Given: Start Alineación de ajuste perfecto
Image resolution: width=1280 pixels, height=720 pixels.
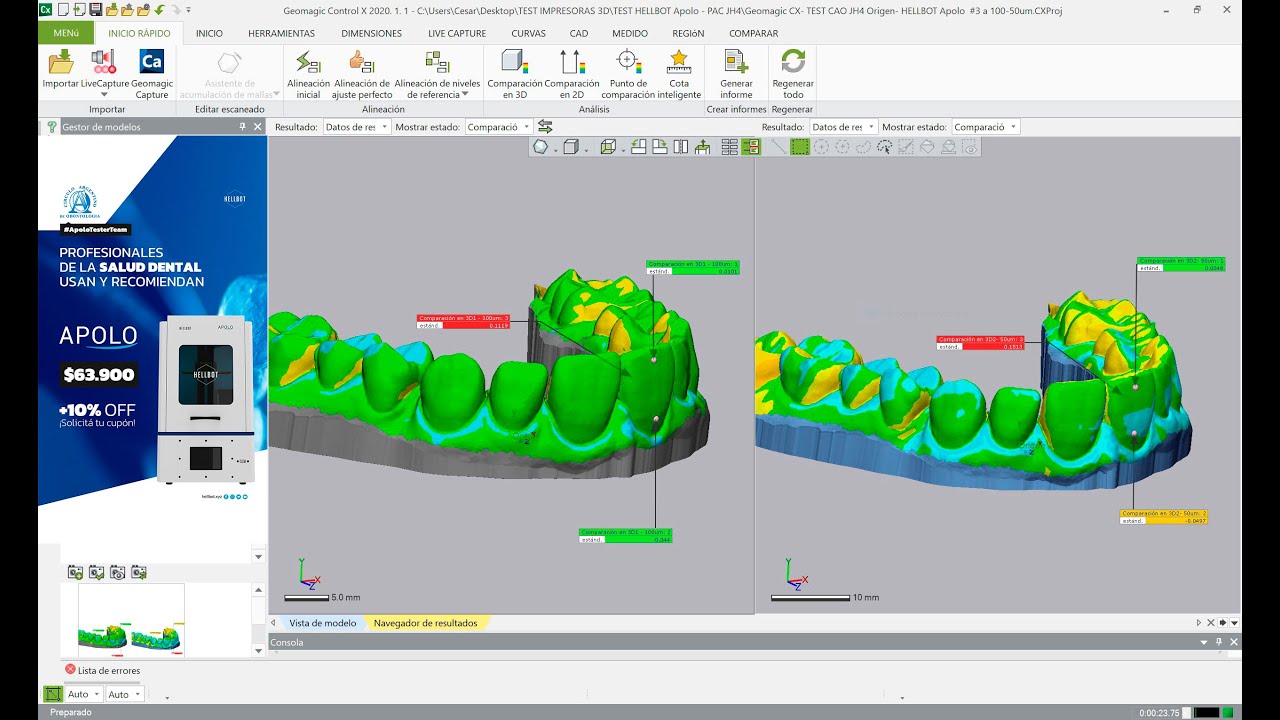Looking at the screenshot, I should (362, 74).
